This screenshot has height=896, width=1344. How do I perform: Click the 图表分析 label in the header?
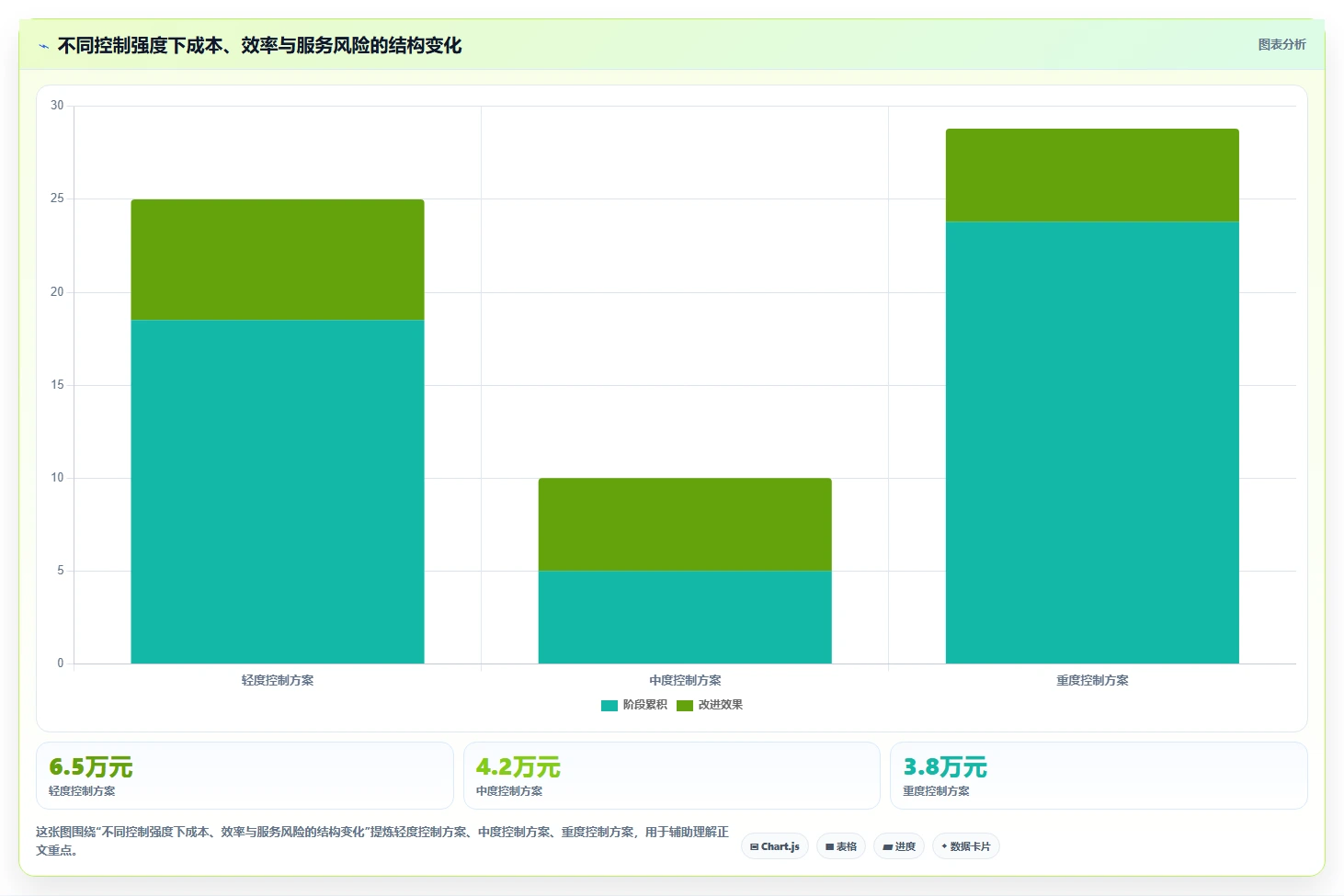(1281, 44)
